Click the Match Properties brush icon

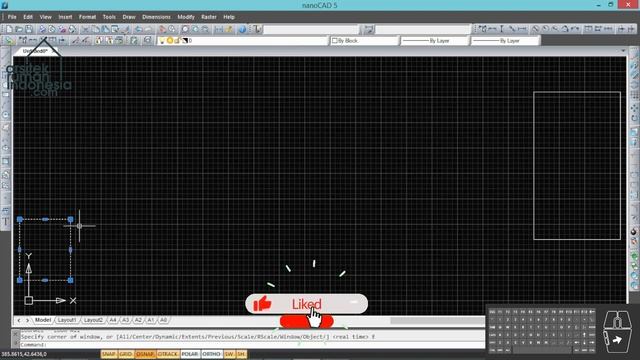click(126, 29)
